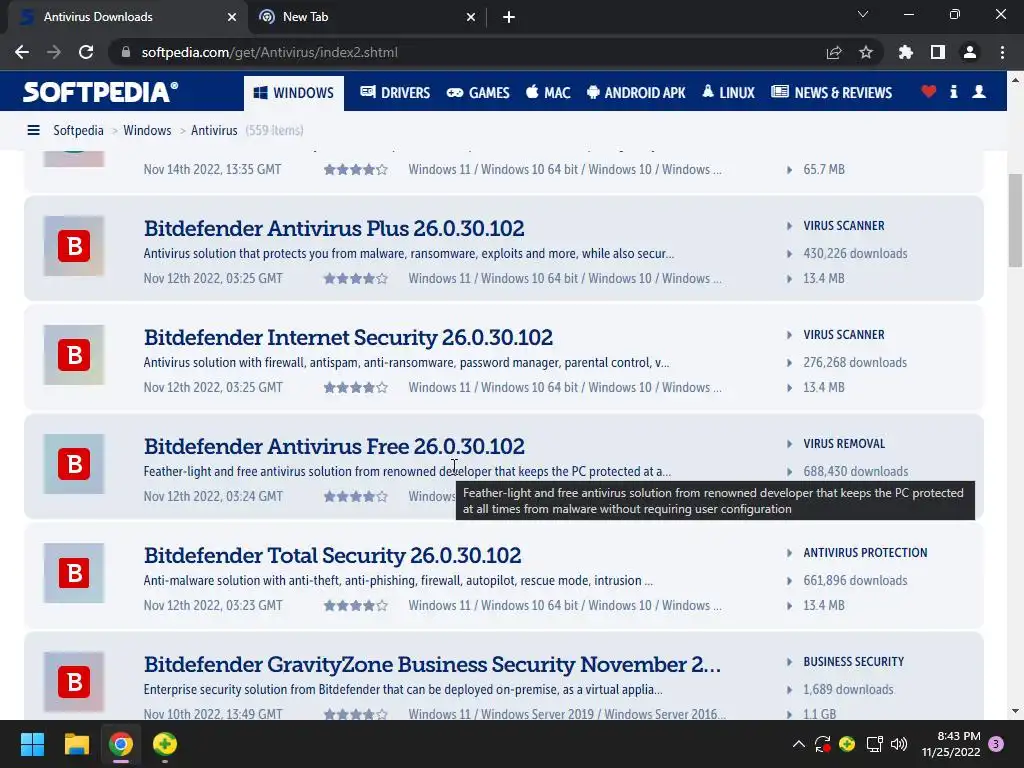Open Bitdefender Antivirus Plus 26.0.30.102 title
Screen dimensions: 1024x768
334,229
